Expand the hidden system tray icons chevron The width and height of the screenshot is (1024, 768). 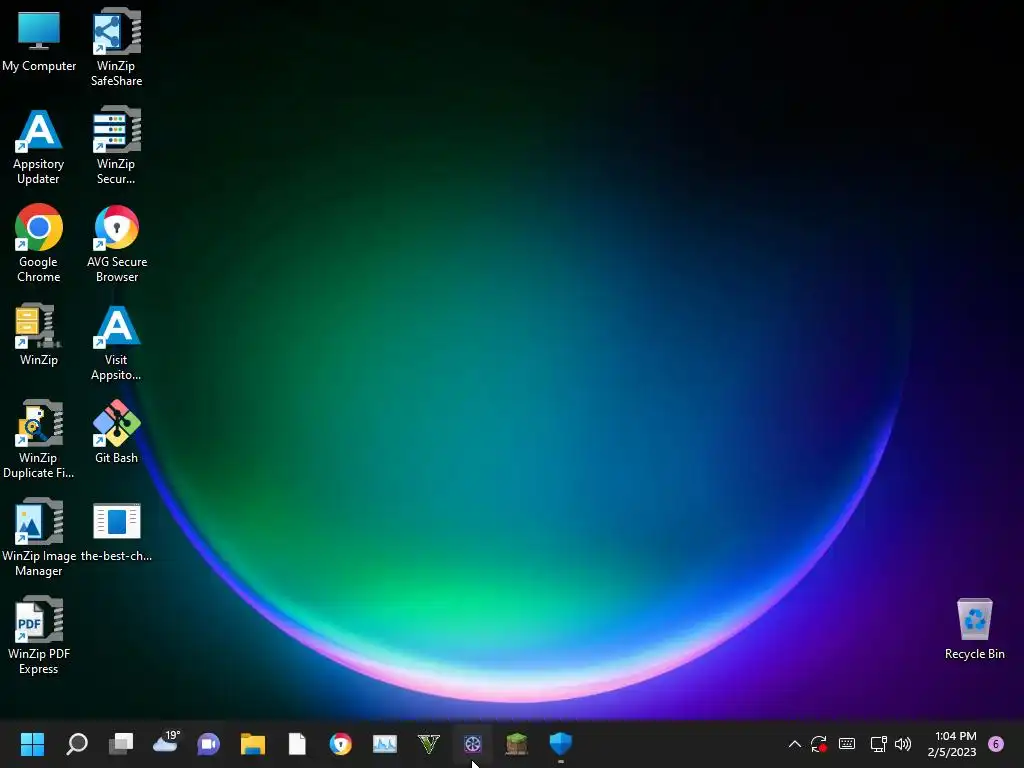795,744
